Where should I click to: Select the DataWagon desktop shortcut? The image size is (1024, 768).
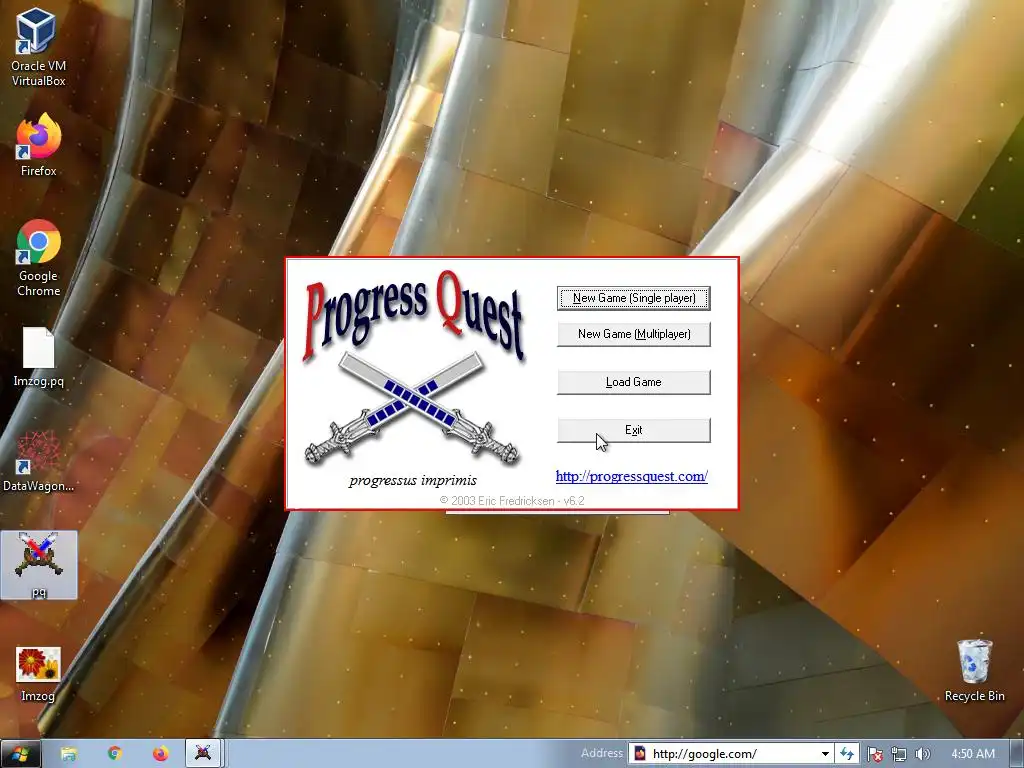pyautogui.click(x=38, y=461)
